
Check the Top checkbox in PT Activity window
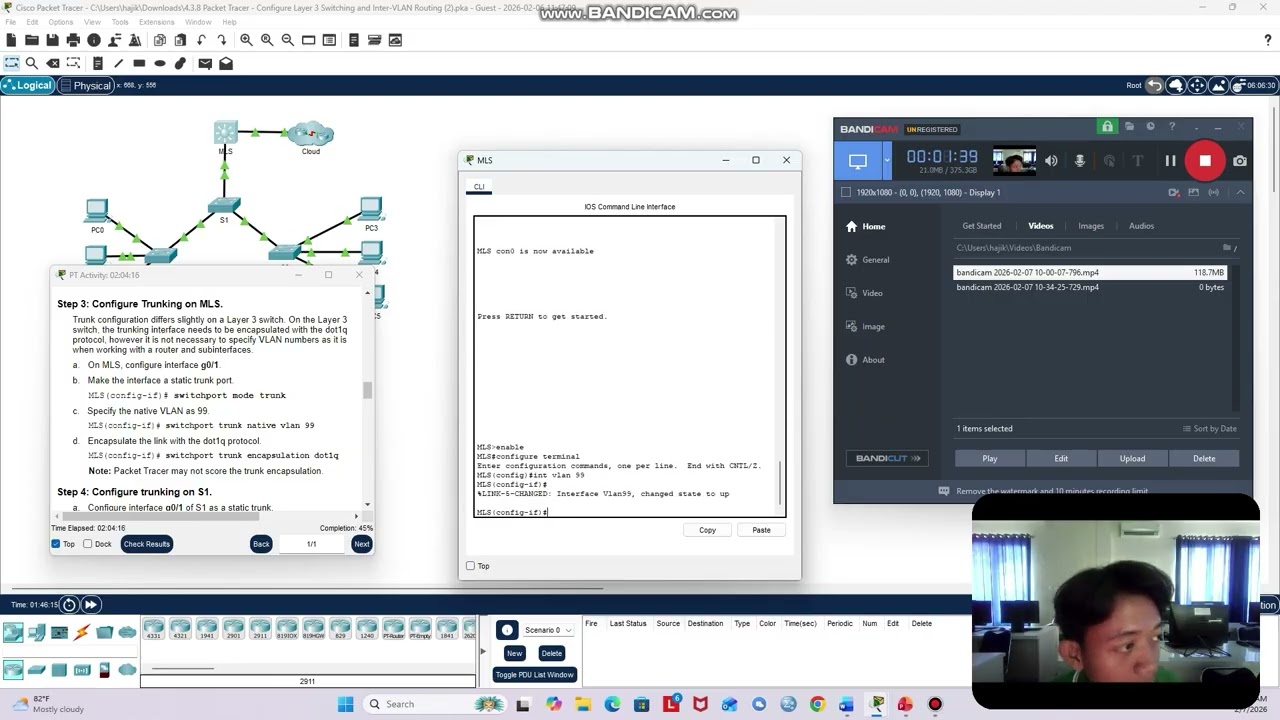(x=56, y=544)
